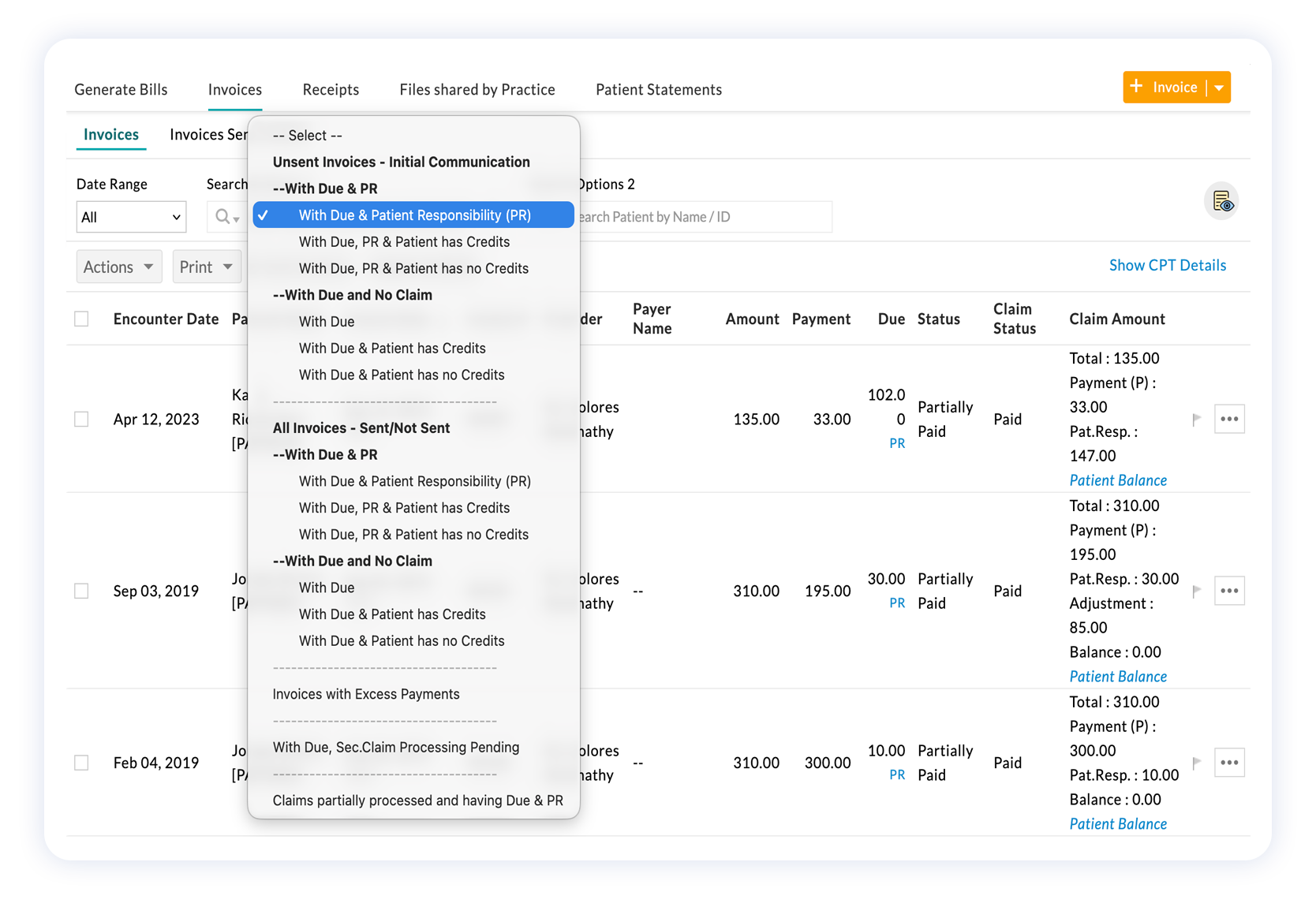Viewport: 1316px width, 903px height.
Task: Open more options for Sep 03, 2019 invoice
Action: pyautogui.click(x=1229, y=591)
